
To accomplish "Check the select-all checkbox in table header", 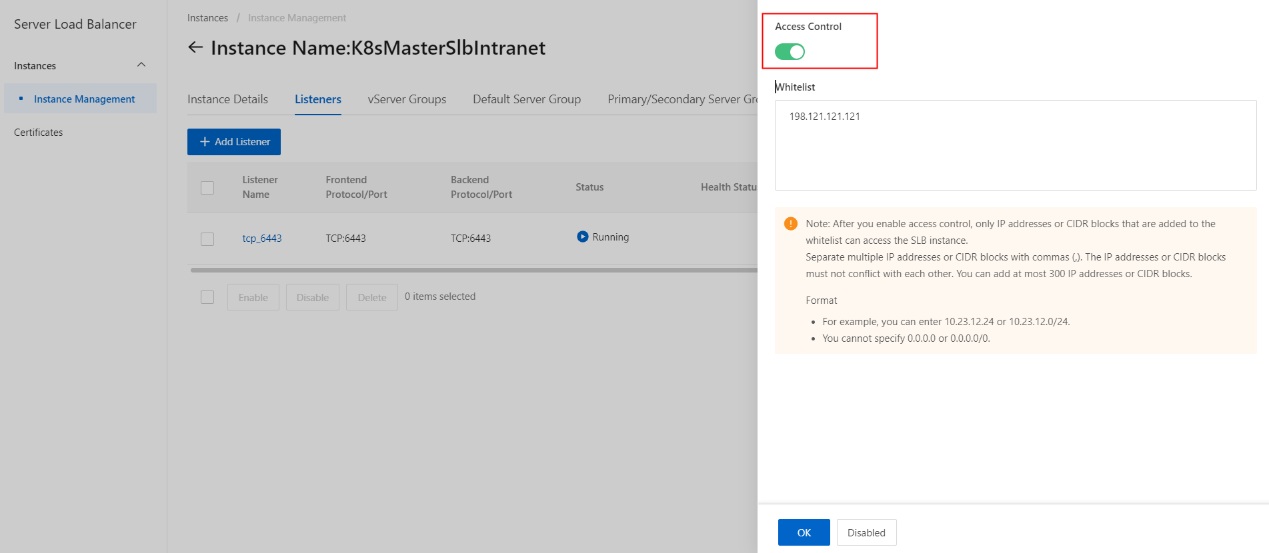I will click(x=207, y=187).
